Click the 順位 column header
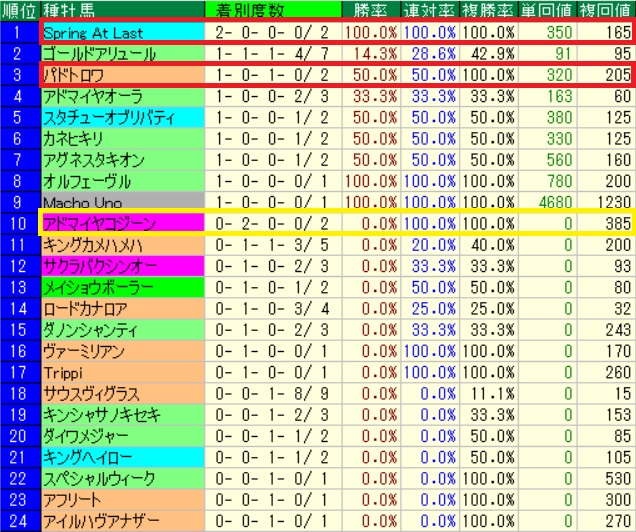Screen dimensions: 636x532 [x=20, y=11]
